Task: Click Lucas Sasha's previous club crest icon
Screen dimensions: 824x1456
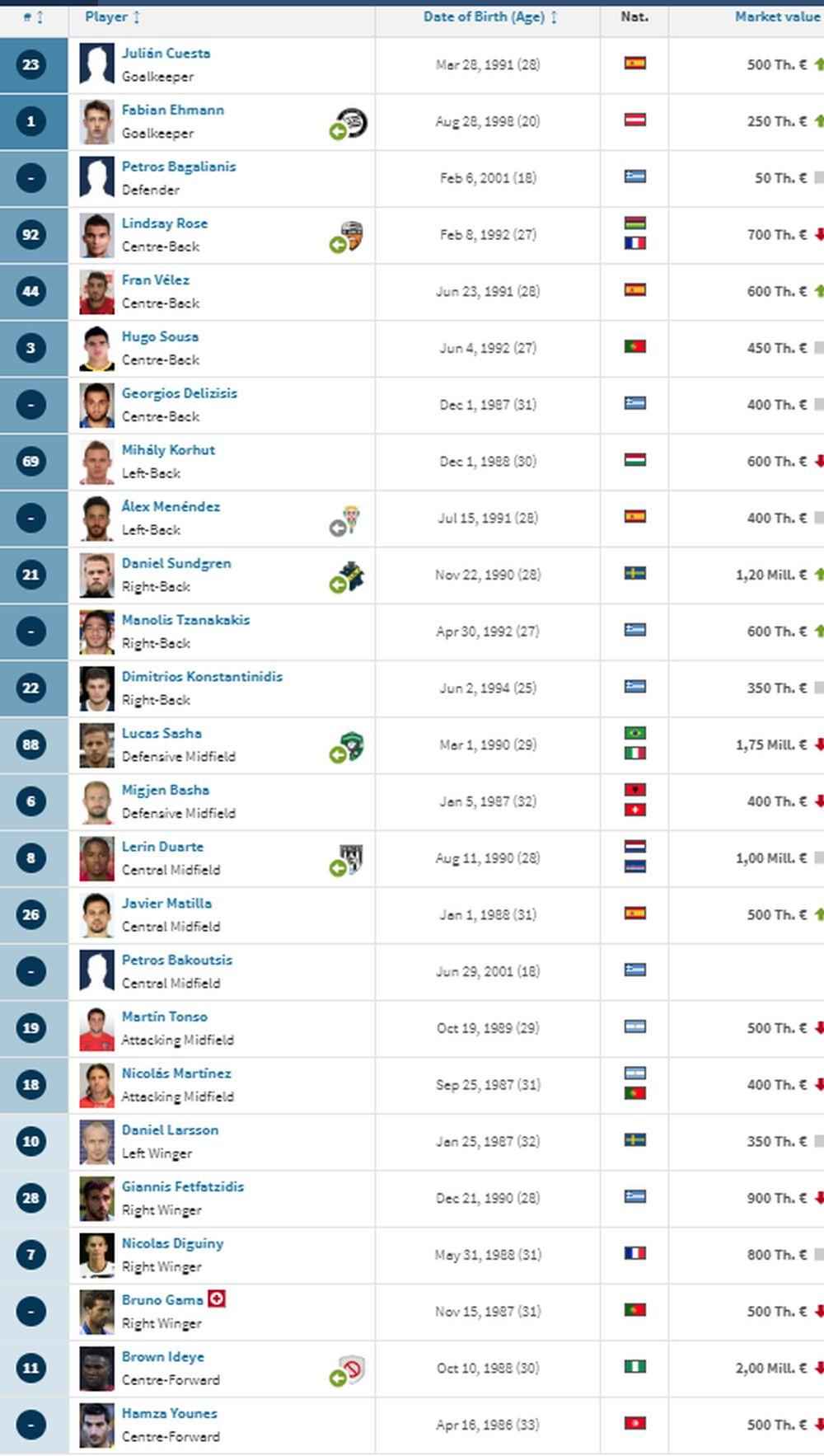Action: click(352, 745)
